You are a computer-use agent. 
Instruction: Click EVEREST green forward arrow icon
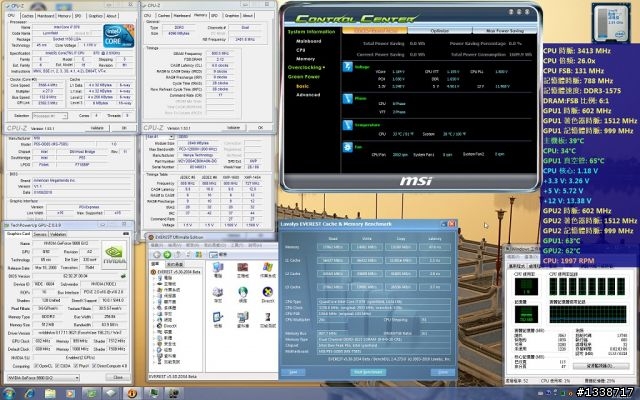pyautogui.click(x=167, y=254)
